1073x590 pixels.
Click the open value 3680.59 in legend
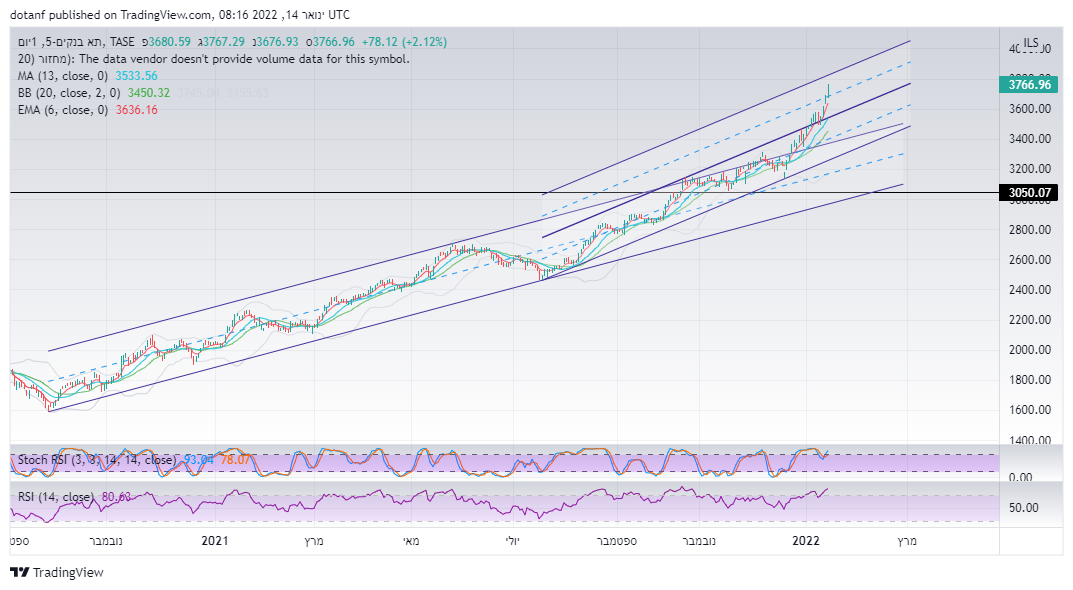click(x=170, y=42)
